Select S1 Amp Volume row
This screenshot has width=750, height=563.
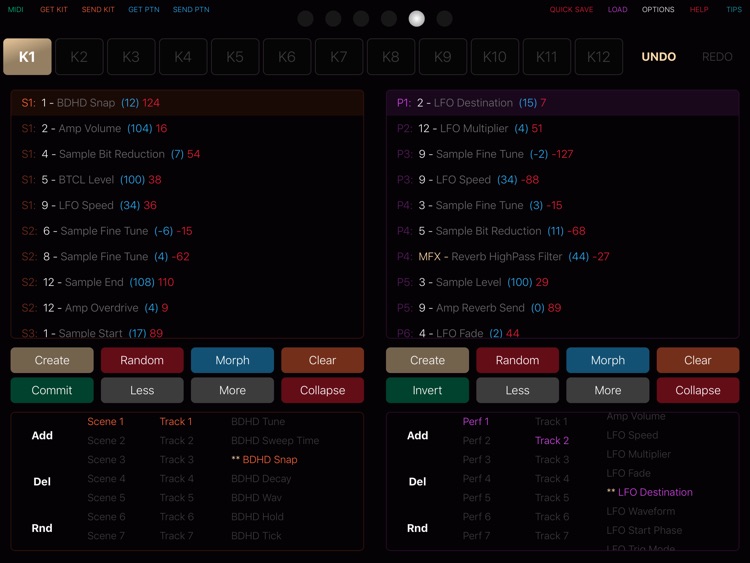(x=187, y=128)
